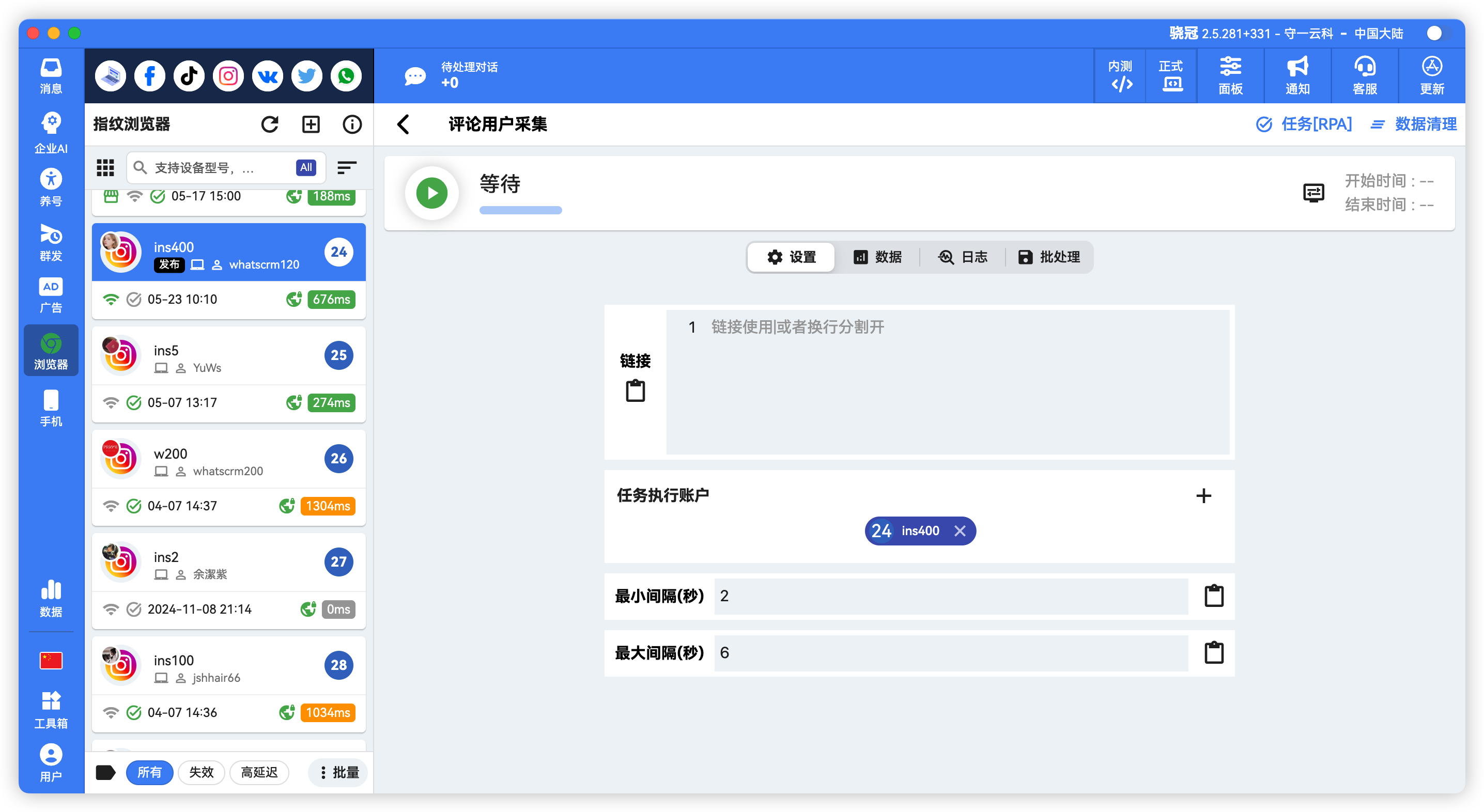The image size is (1484, 812).
Task: Open the 数据 data sidebar section
Action: tap(51, 599)
